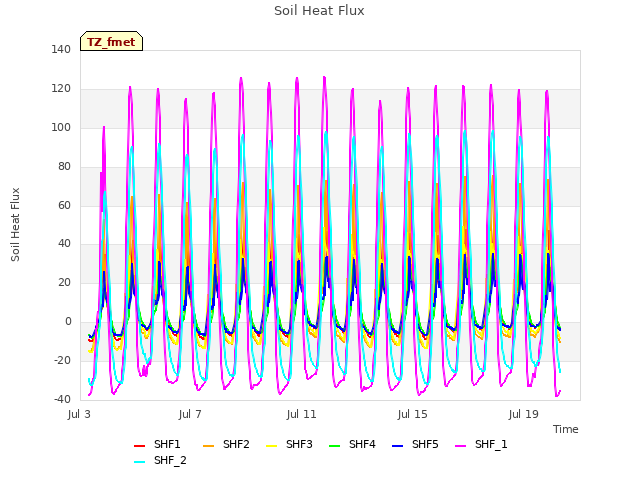
Task: Click the 100 y-axis tick label
Action: [x=61, y=127]
